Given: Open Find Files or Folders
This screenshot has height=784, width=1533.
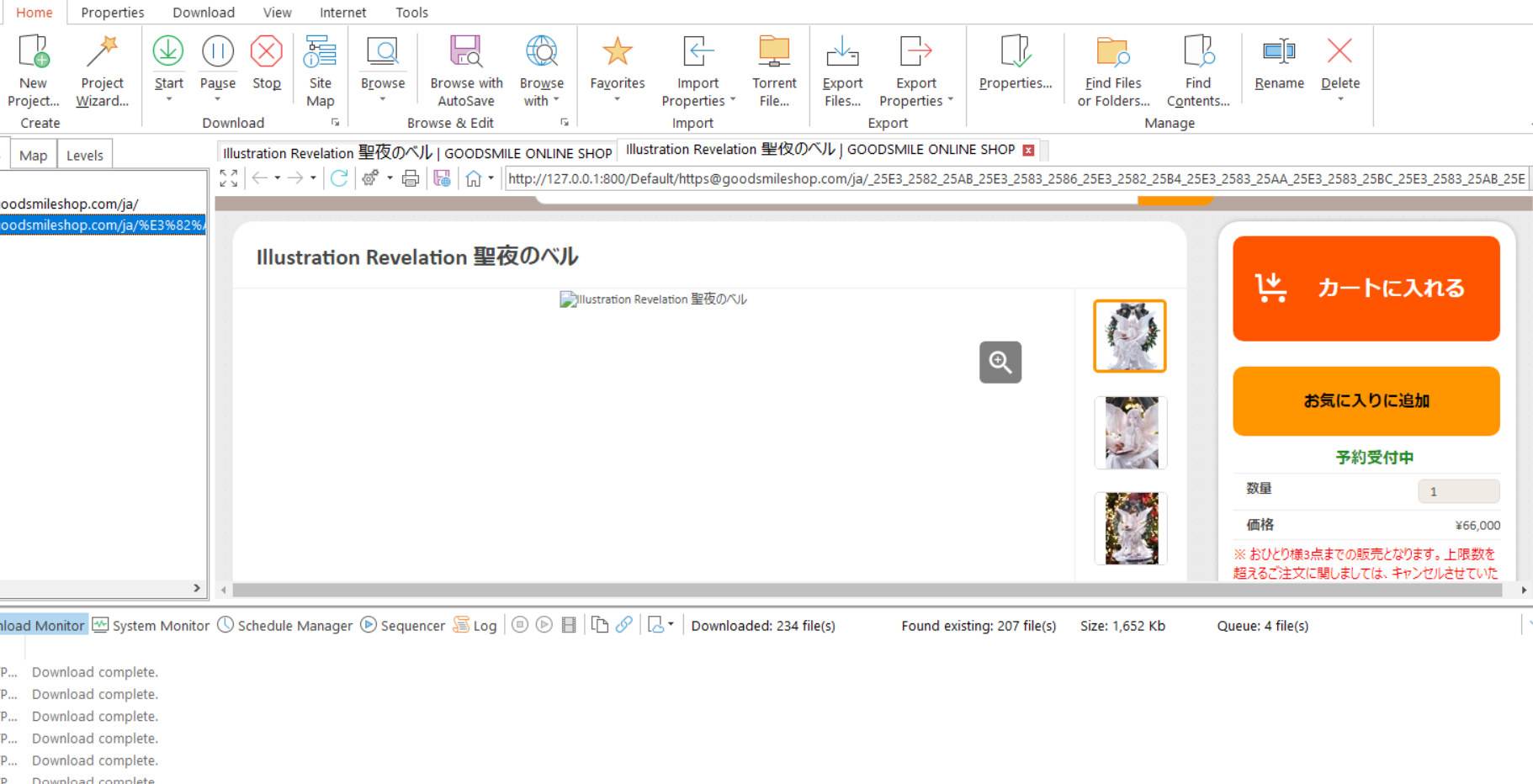Looking at the screenshot, I should 1113,71.
